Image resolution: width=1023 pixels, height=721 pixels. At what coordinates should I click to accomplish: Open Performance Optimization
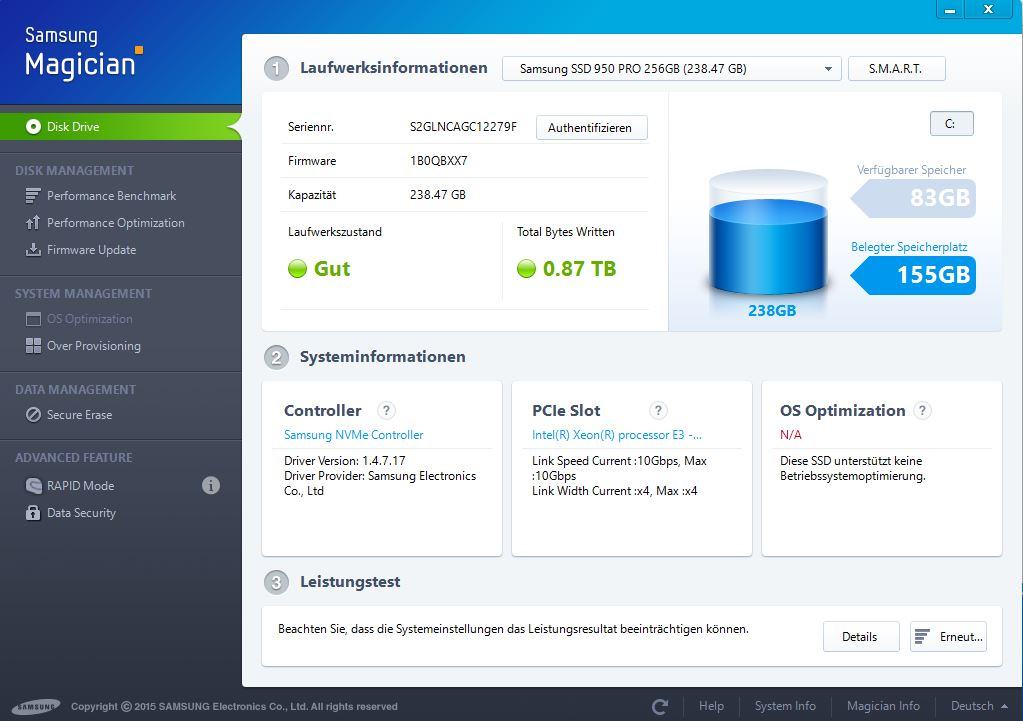click(x=115, y=223)
